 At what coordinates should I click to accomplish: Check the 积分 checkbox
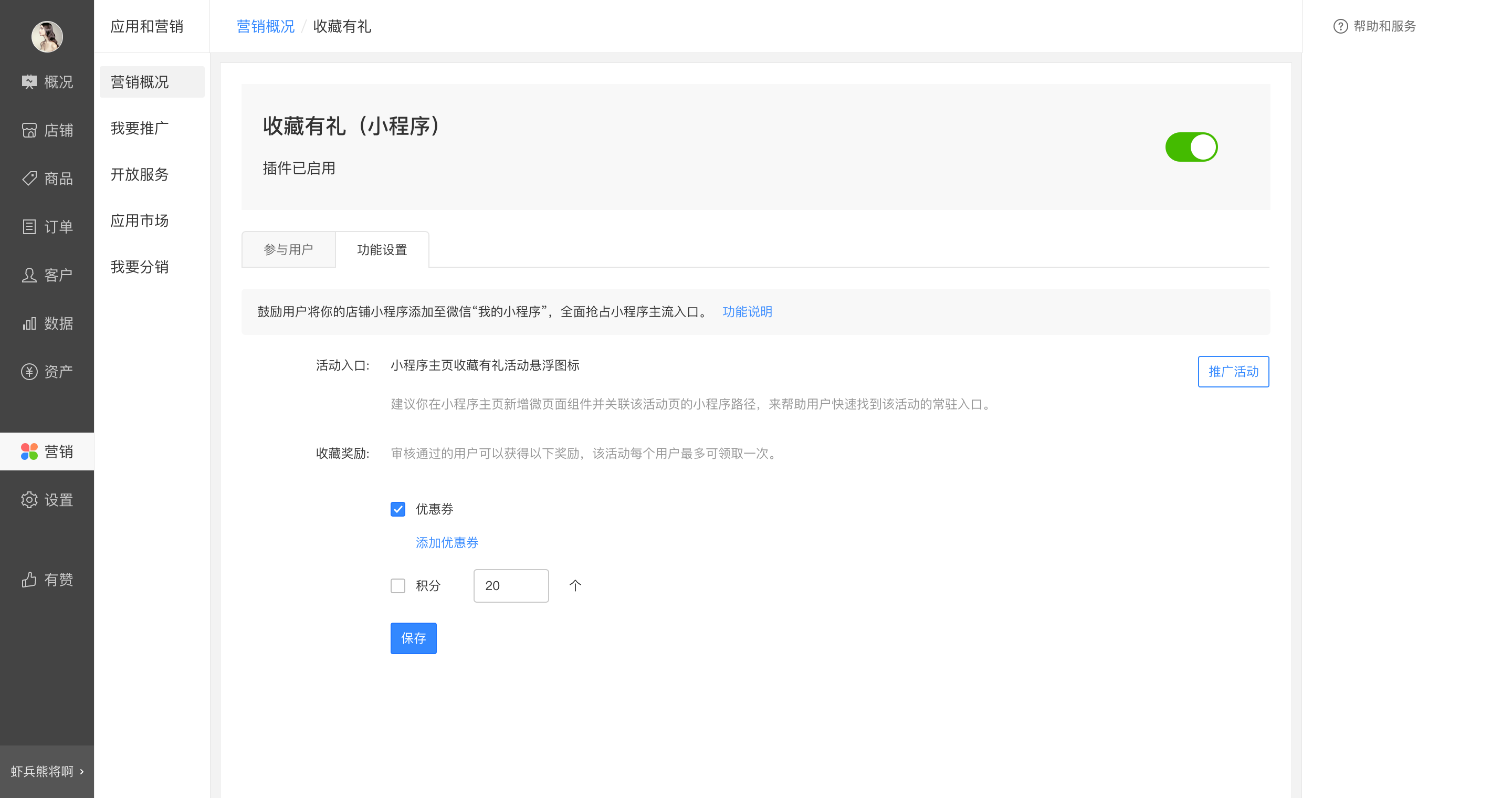pos(397,585)
